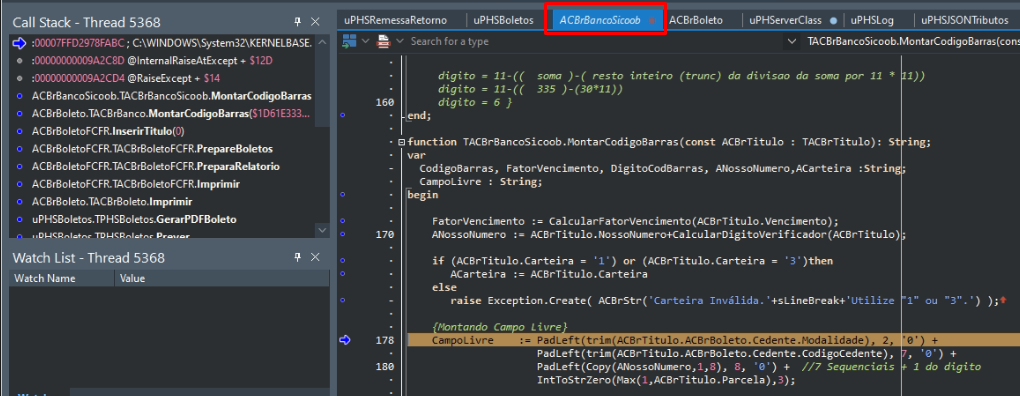Click gutter dot at the 'begin' line

click(342, 194)
